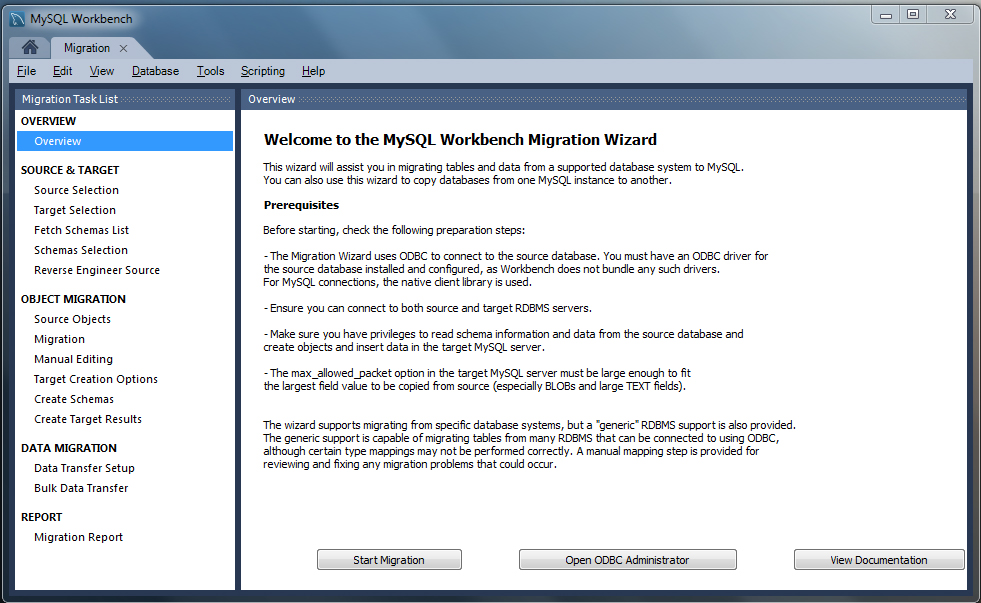Select Source Selection step
981x603 pixels.
76,190
